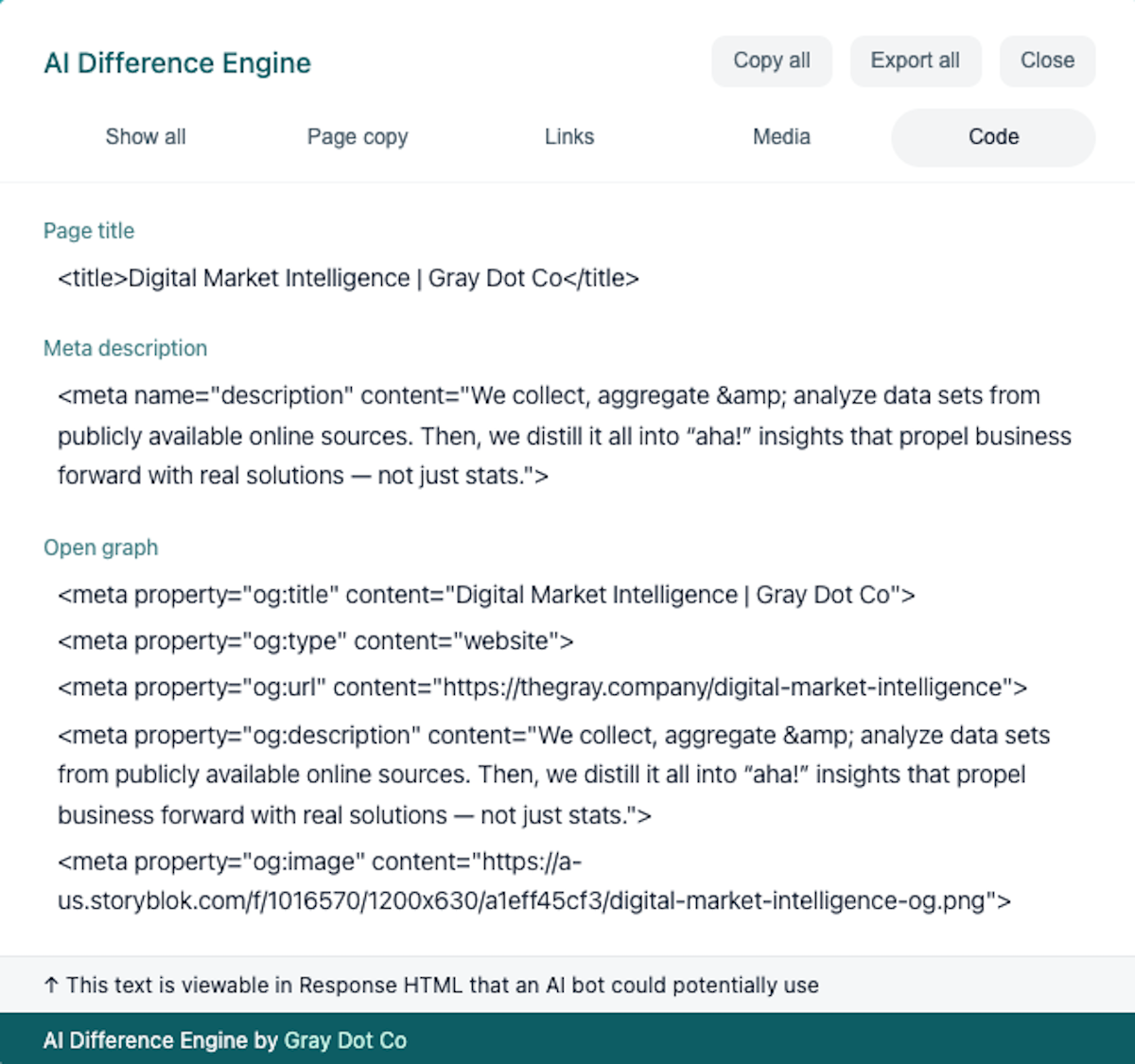Keep focus on the Code tab
1135x1064 pixels.
point(992,137)
